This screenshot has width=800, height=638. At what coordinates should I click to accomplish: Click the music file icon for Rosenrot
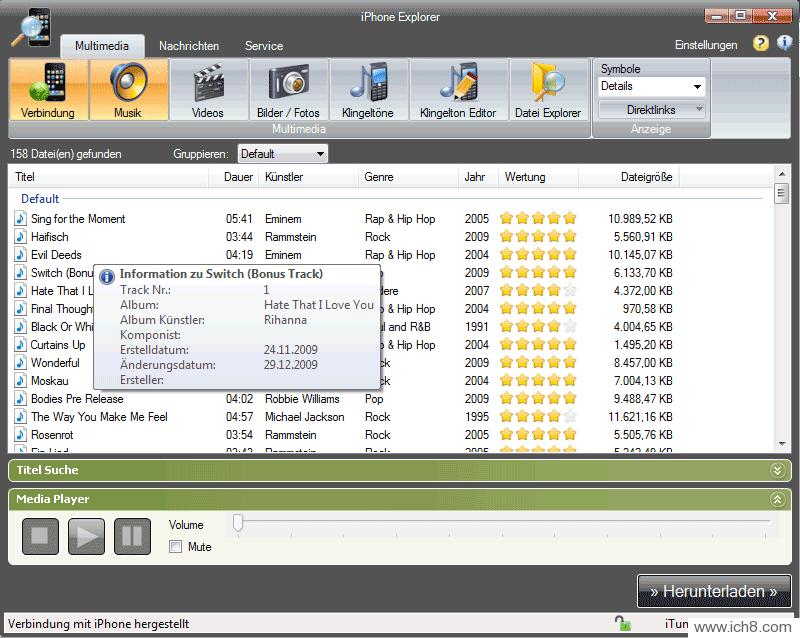click(20, 435)
